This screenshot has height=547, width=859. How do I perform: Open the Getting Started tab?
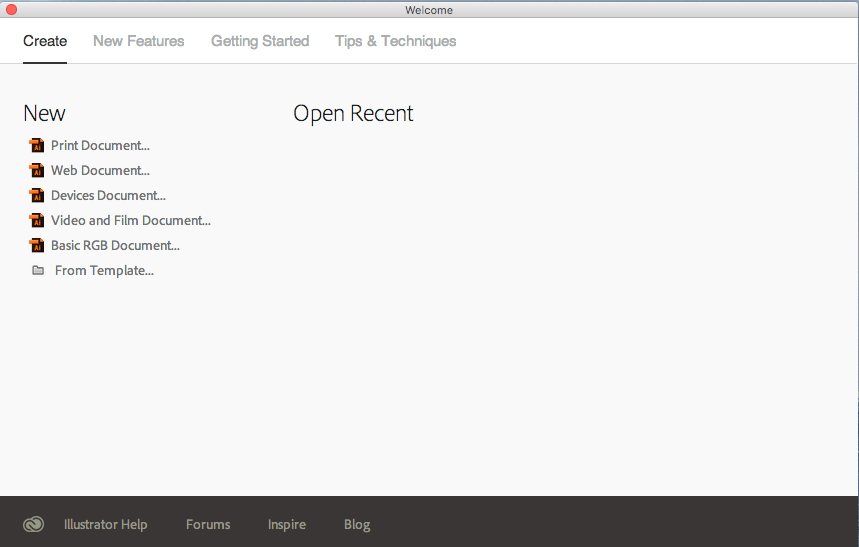coord(260,41)
